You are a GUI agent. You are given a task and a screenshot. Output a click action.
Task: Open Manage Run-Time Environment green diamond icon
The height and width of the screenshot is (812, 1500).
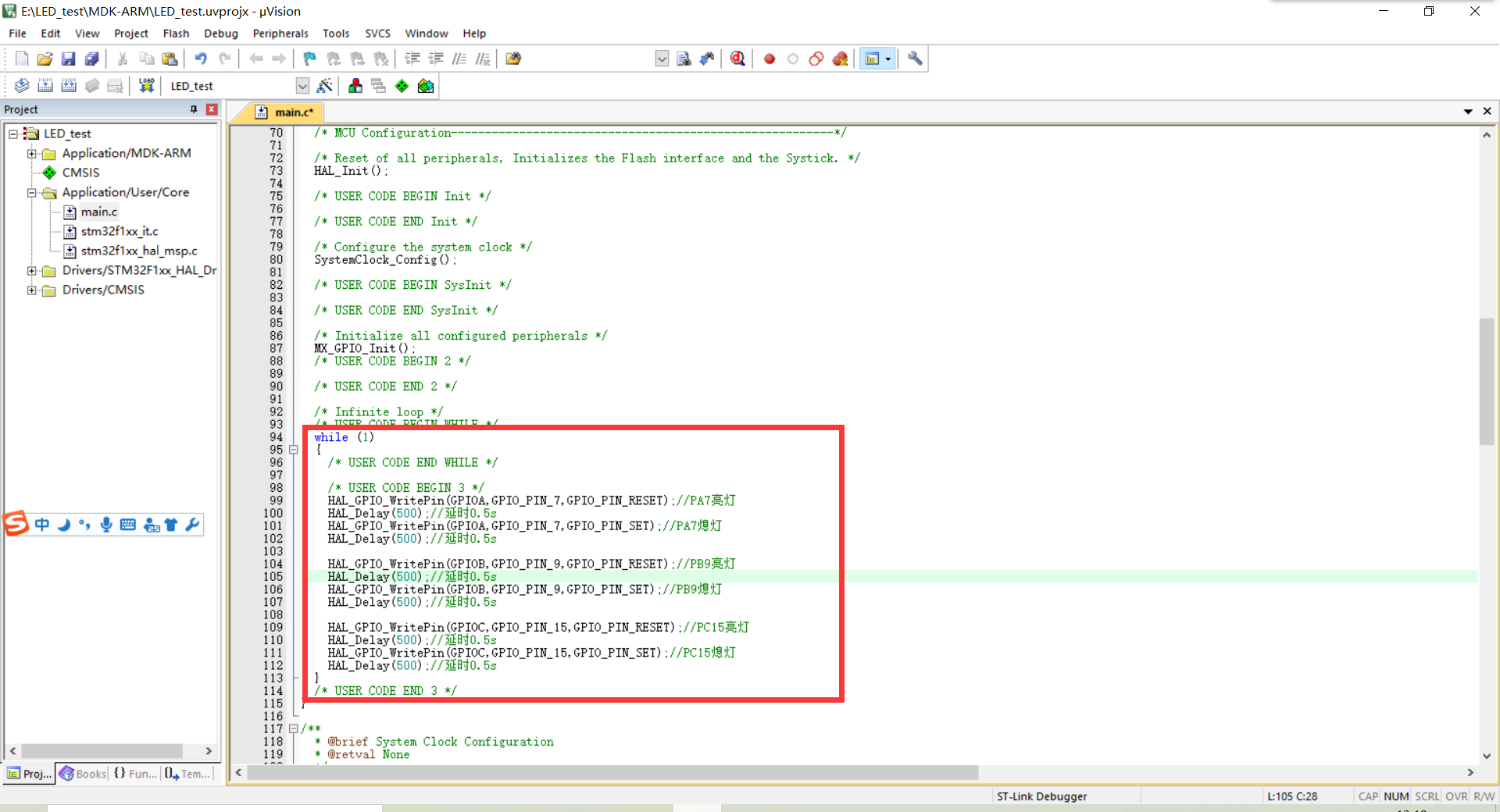pos(402,86)
